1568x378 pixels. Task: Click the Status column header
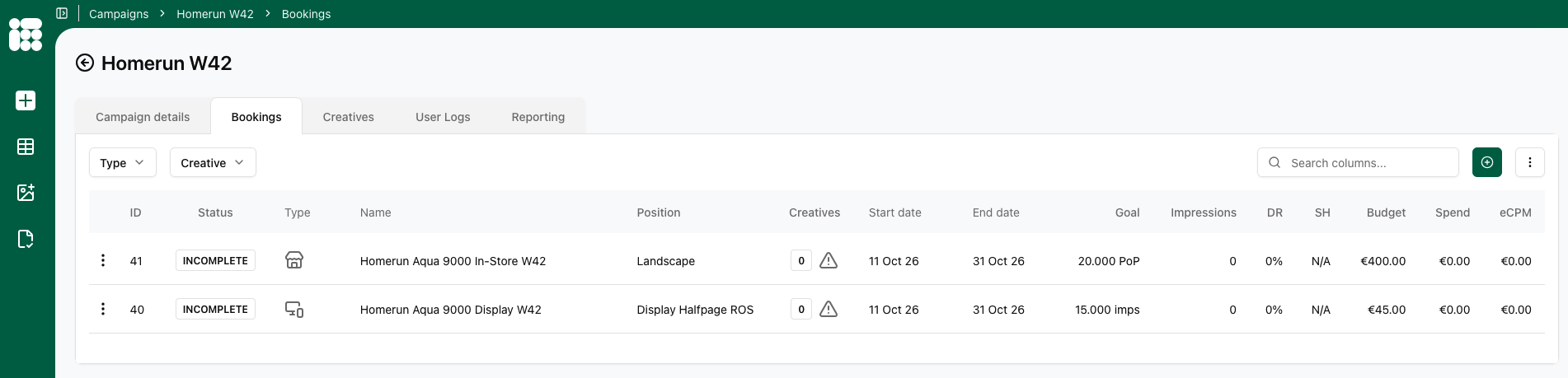coord(215,212)
